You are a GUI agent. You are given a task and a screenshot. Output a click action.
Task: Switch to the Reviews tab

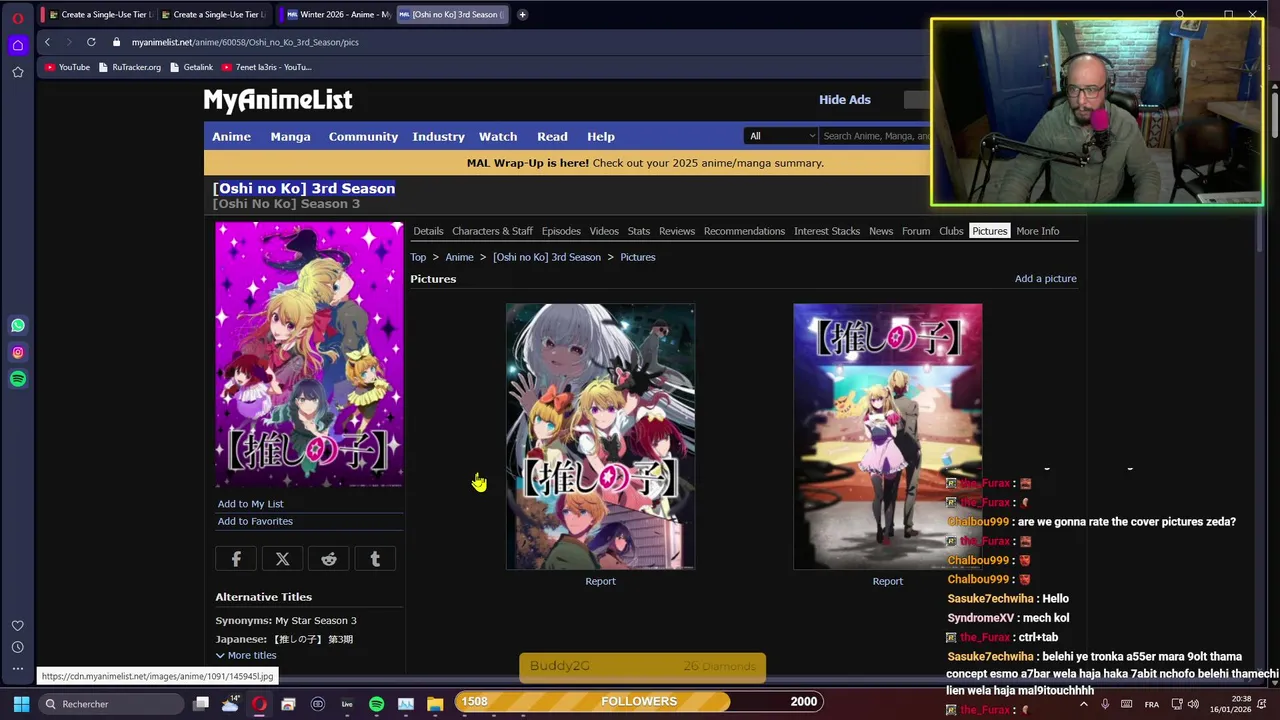click(677, 231)
